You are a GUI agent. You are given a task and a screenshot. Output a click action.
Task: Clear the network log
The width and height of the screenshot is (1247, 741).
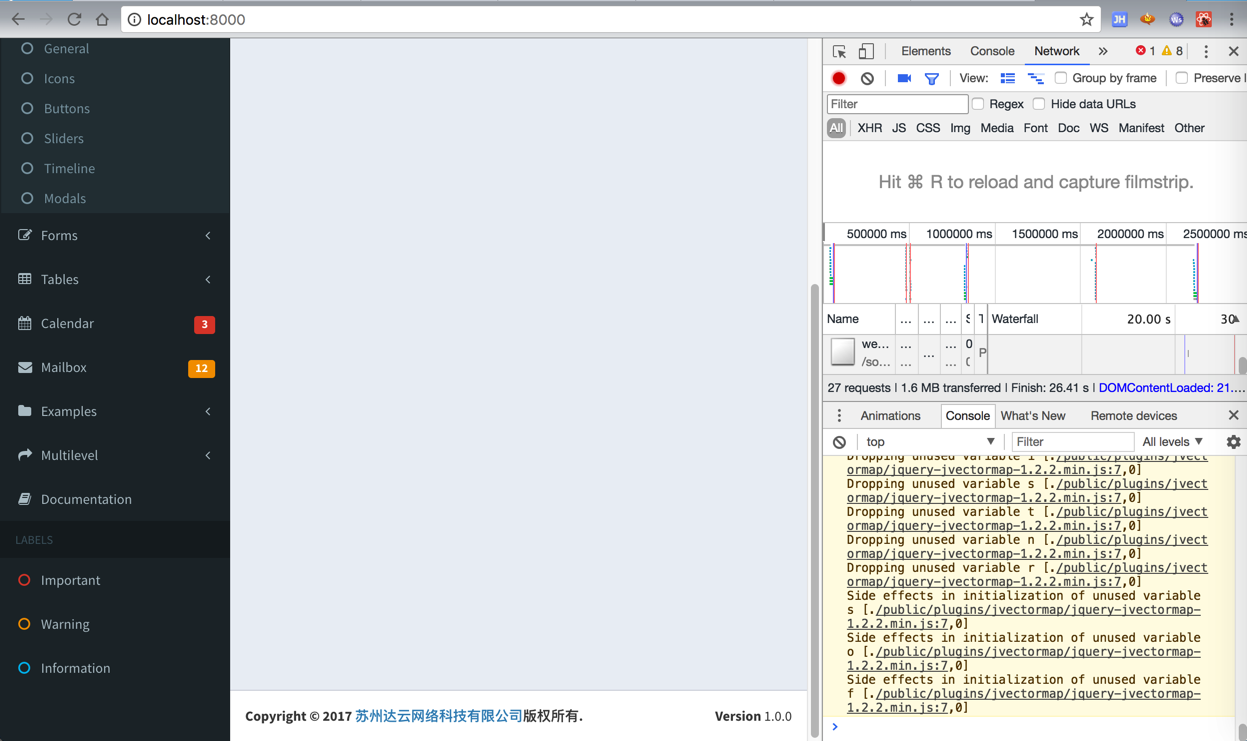pos(867,78)
